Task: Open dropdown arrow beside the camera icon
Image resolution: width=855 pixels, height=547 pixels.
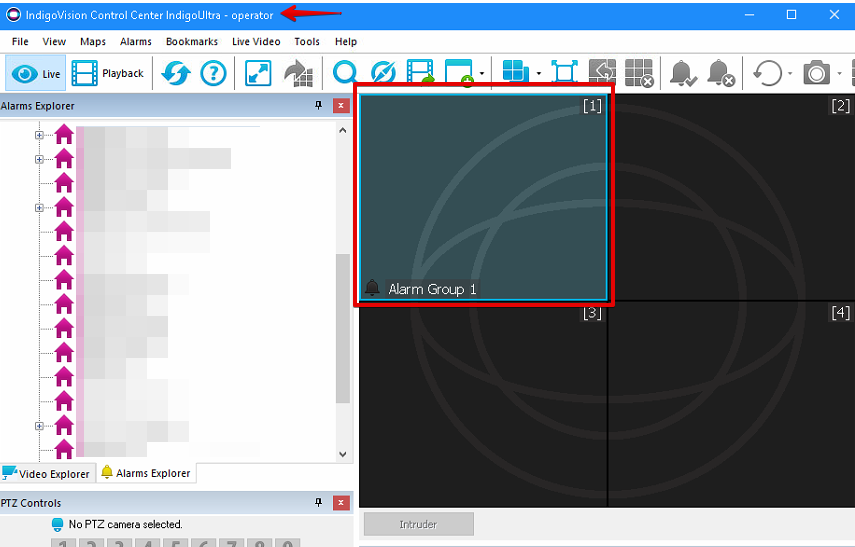Action: 840,73
